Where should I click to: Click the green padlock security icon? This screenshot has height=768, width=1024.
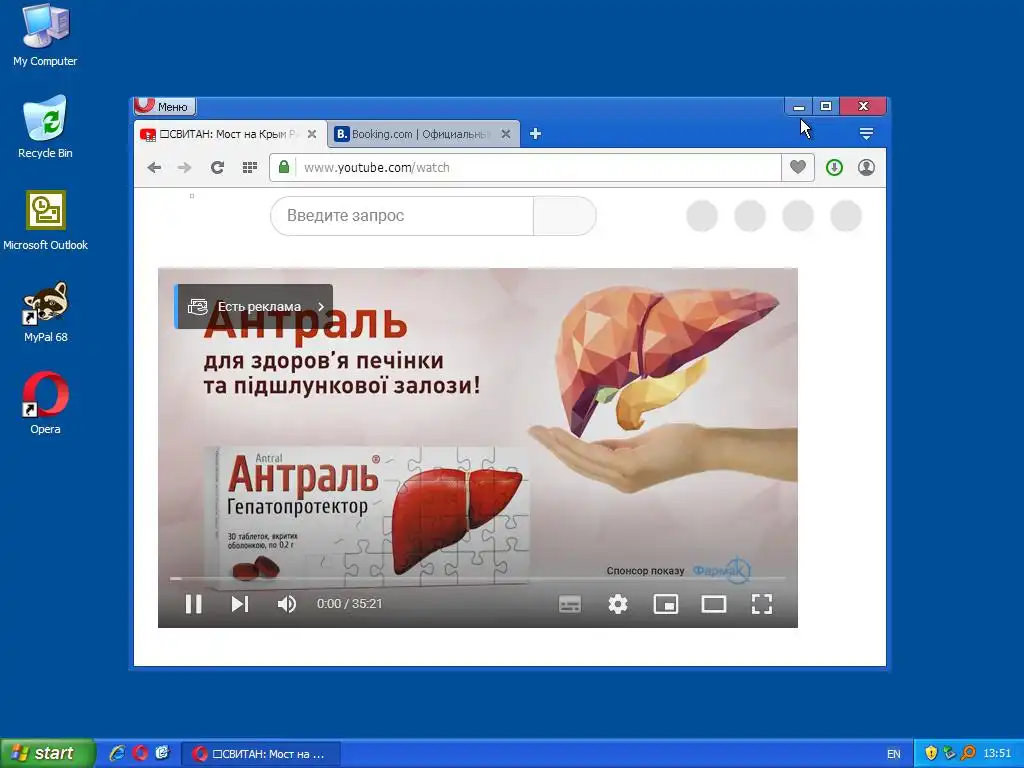[283, 167]
